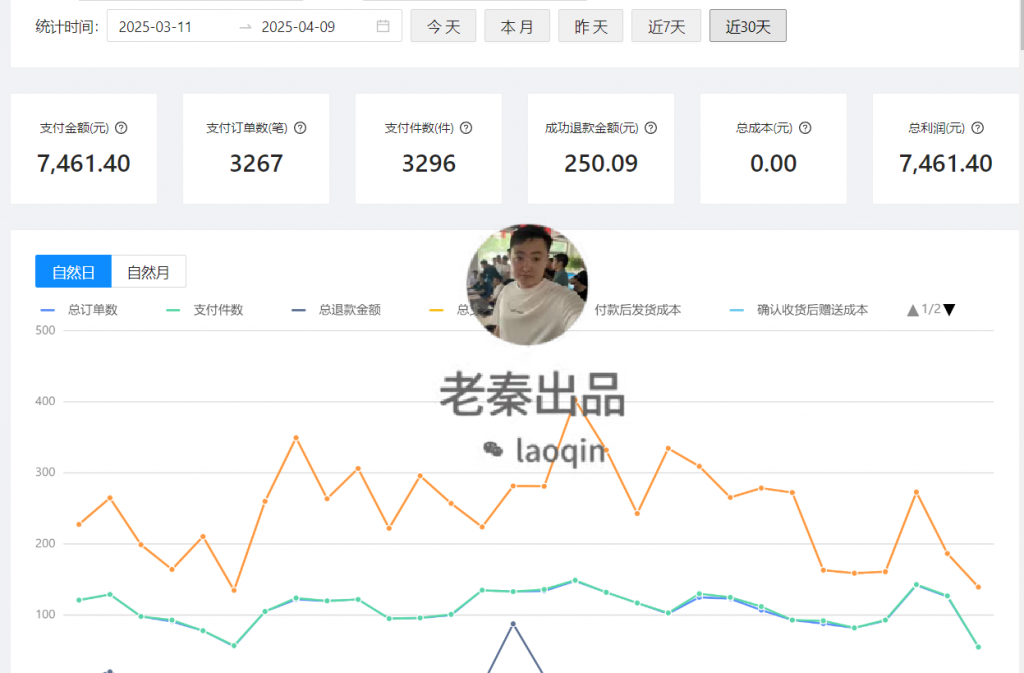This screenshot has height=673, width=1024.
Task: Click the 今天 quick date button
Action: (443, 26)
